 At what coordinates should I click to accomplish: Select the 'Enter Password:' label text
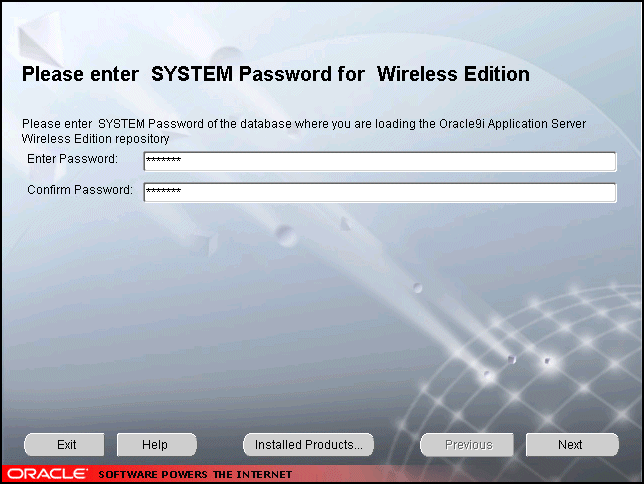(x=72, y=159)
